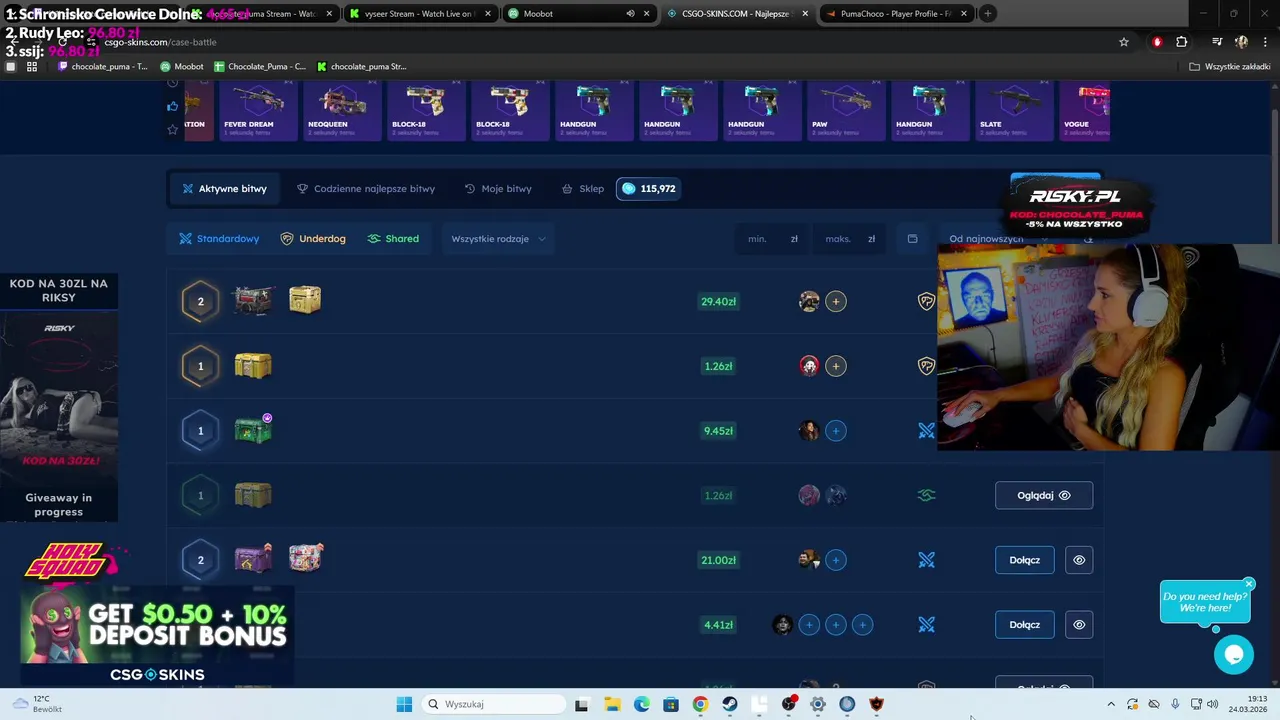Bookmark this page with the star icon

(x=1124, y=42)
